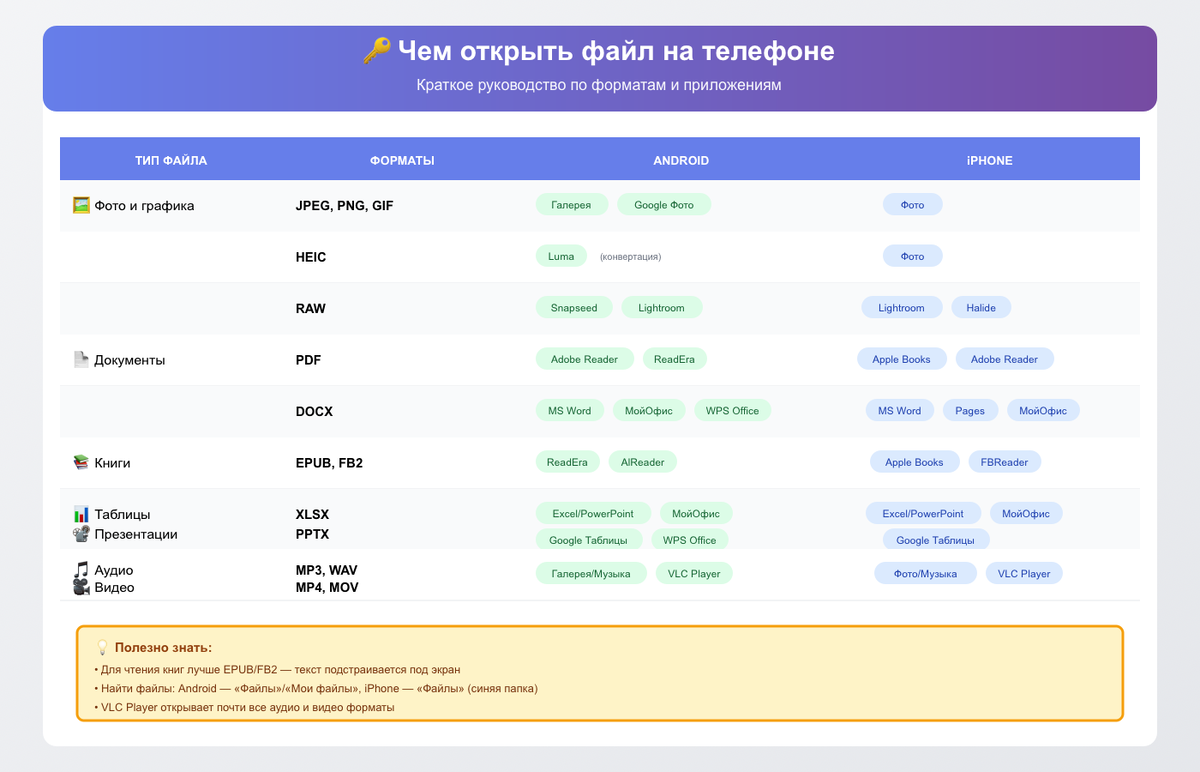Select the Галерея/Музыка chip
The image size is (1200, 772).
[591, 574]
